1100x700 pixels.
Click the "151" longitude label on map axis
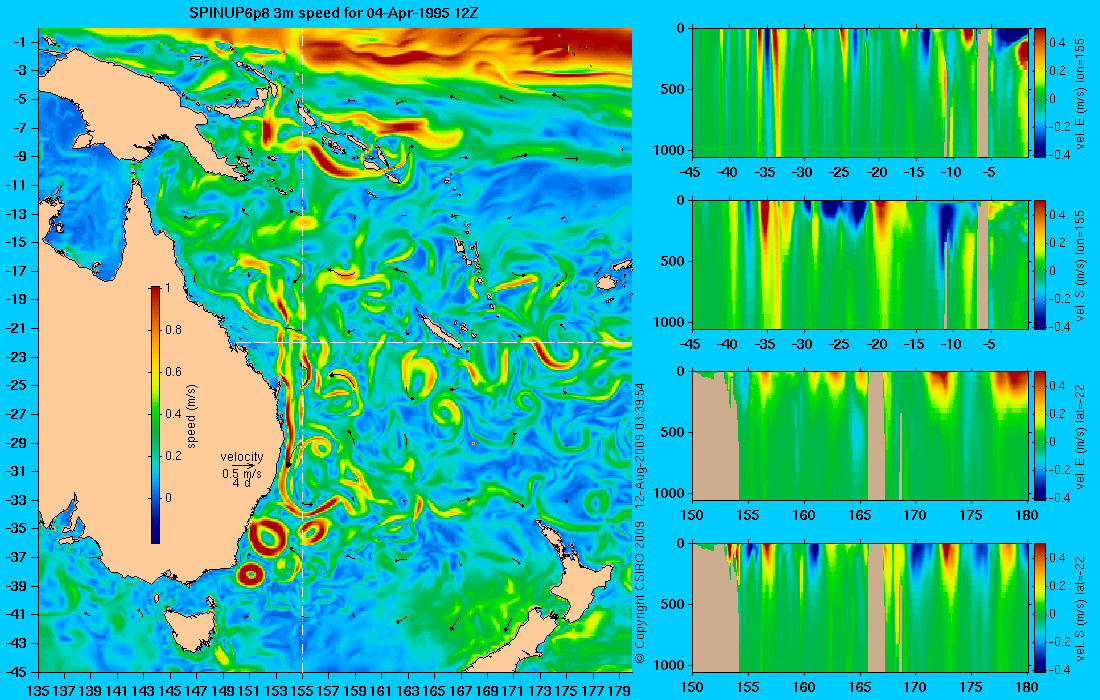[249, 691]
